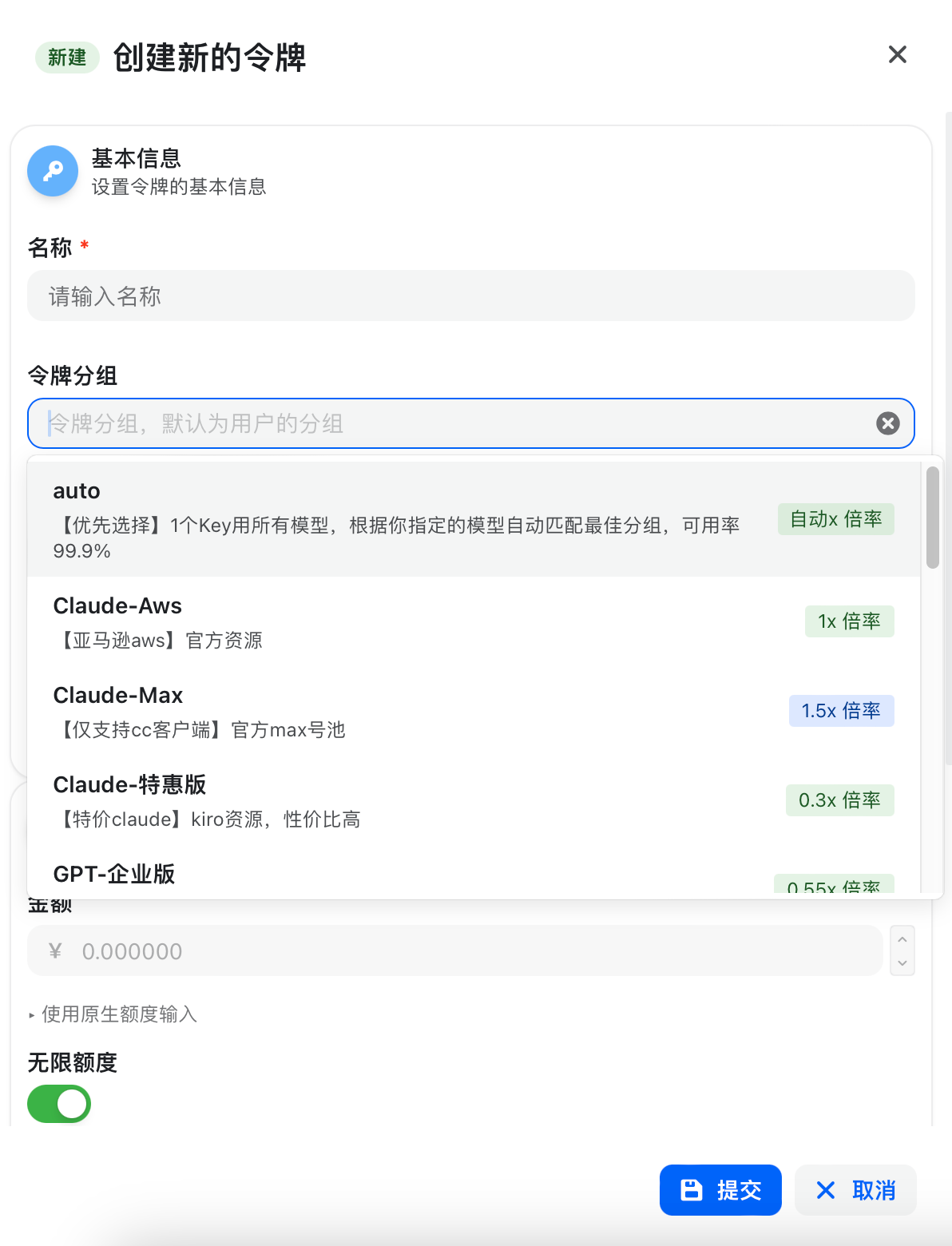Select the auto group option
The width and height of the screenshot is (952, 1246).
click(474, 519)
